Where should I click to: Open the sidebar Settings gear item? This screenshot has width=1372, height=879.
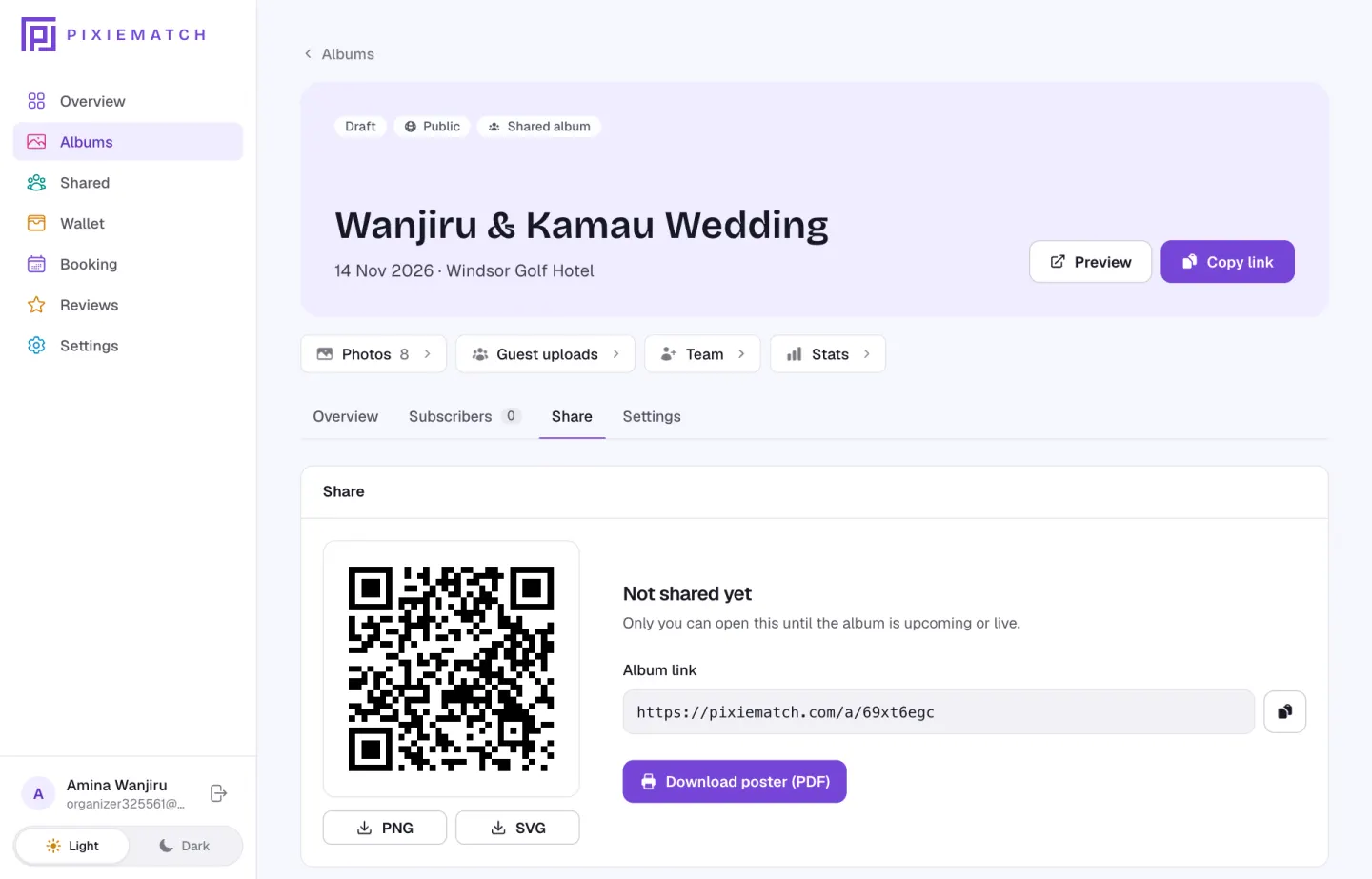pyautogui.click(x=128, y=346)
